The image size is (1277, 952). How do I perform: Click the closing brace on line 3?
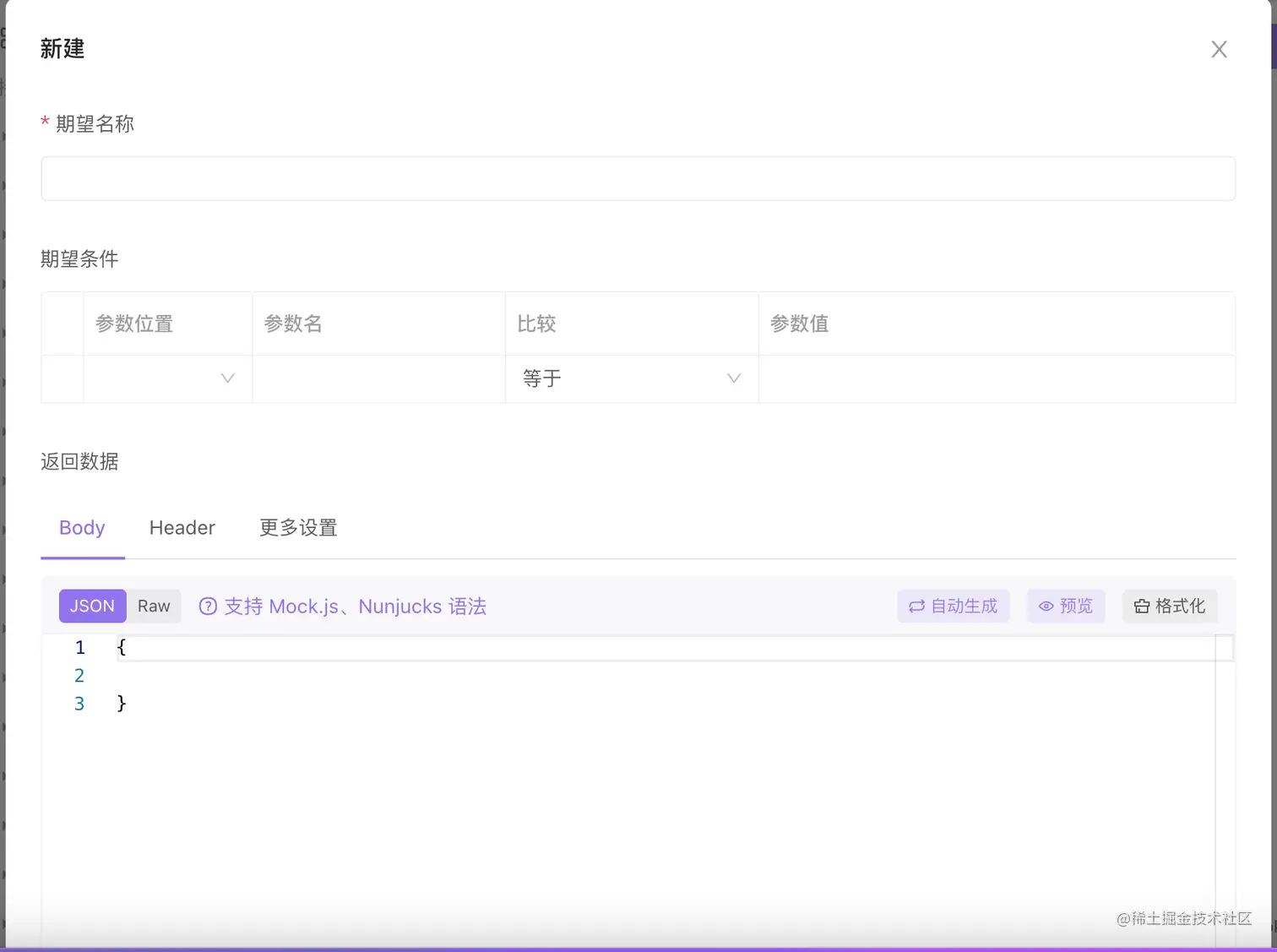coord(122,703)
